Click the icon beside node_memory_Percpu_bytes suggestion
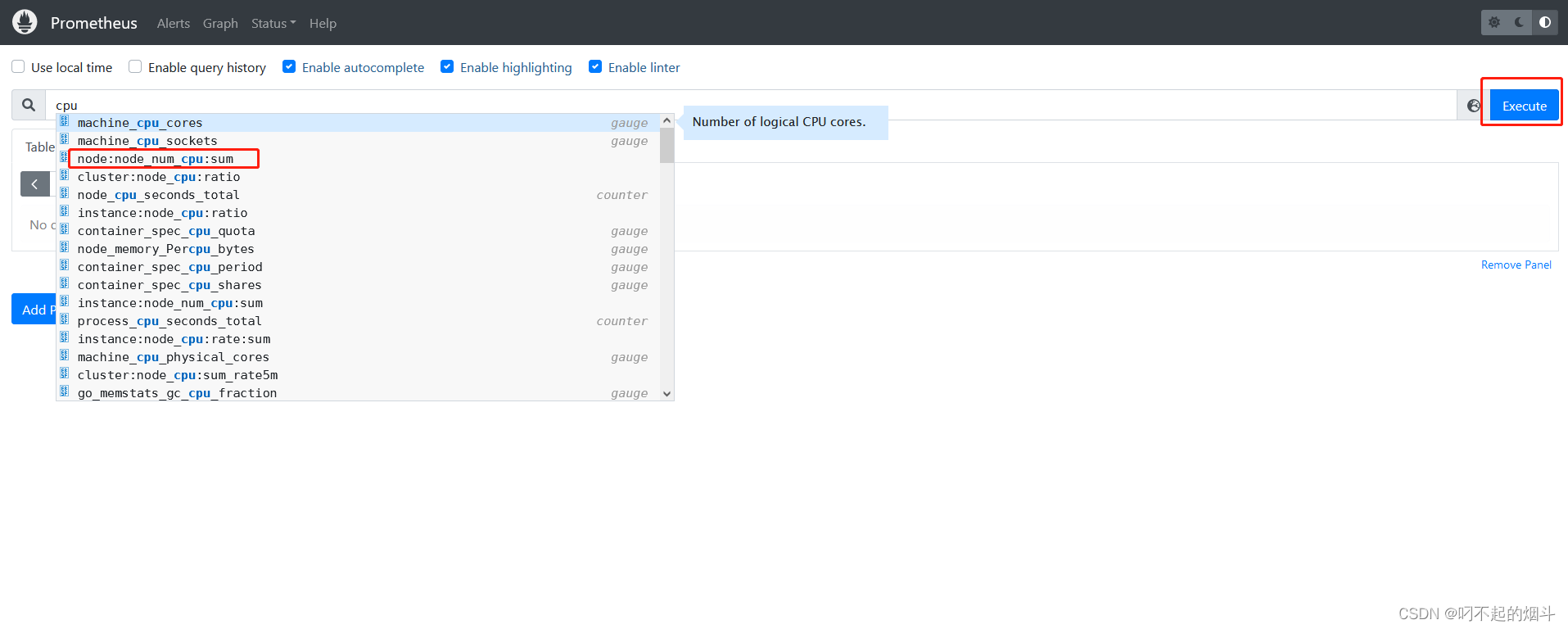 pos(64,248)
